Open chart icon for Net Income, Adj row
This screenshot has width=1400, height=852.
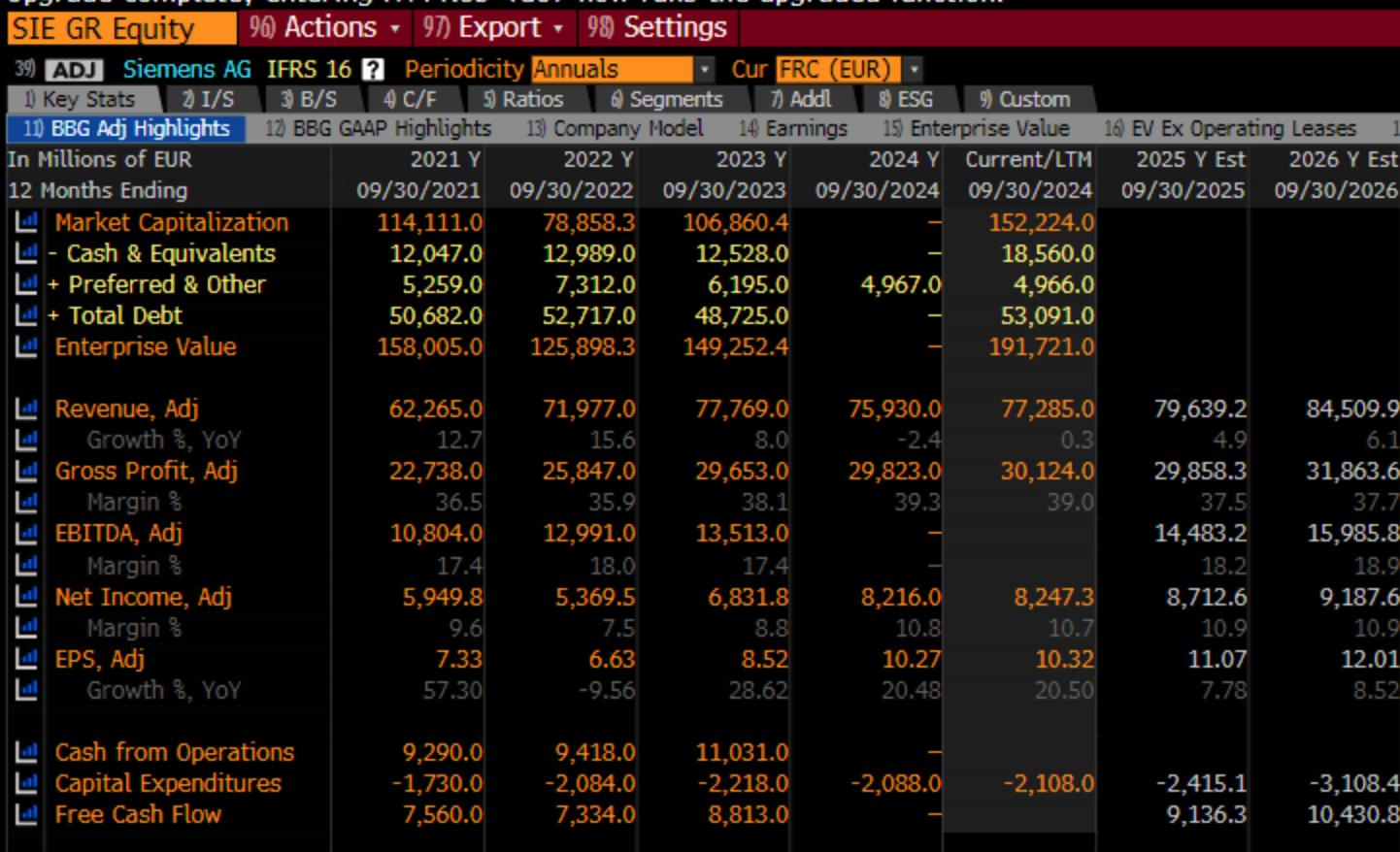26,596
